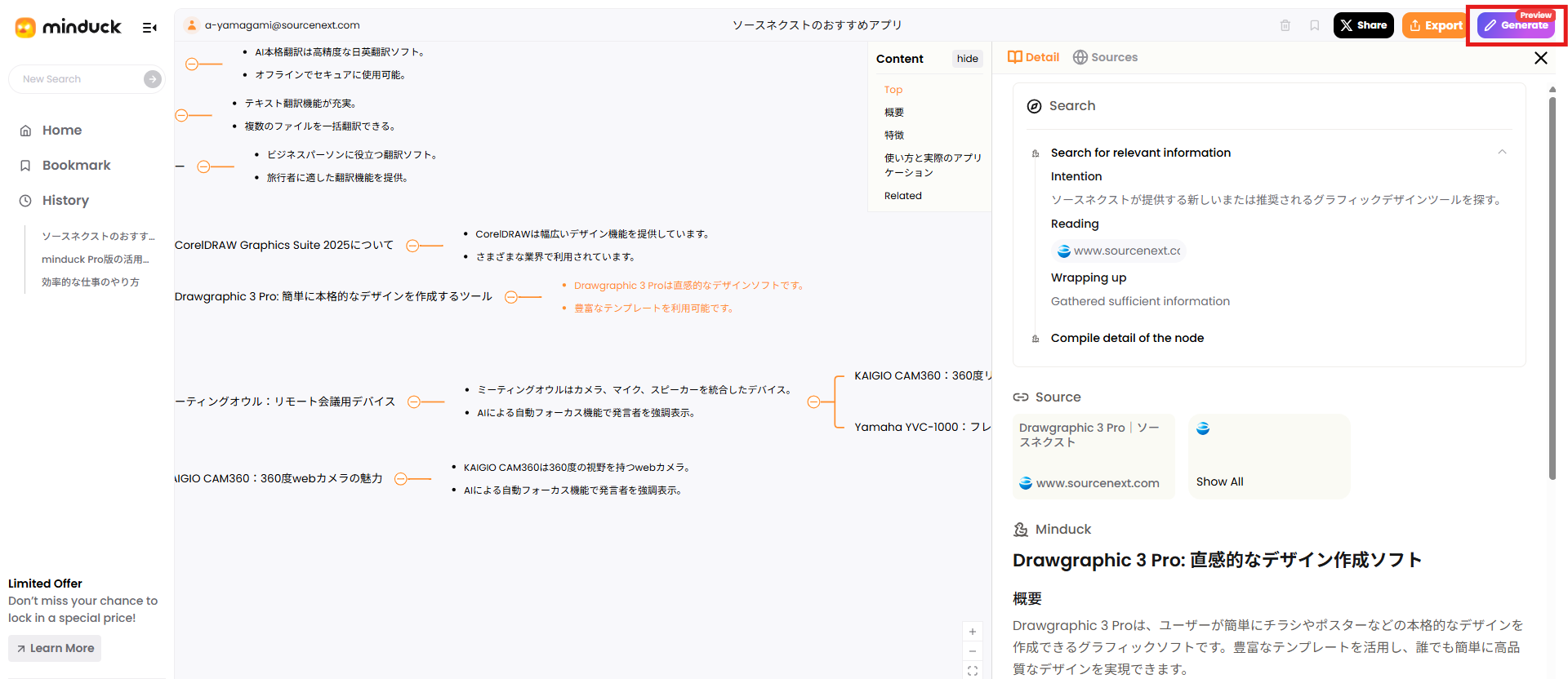The image size is (1568, 679).
Task: Fit mind map to screen icon
Action: pyautogui.click(x=972, y=671)
